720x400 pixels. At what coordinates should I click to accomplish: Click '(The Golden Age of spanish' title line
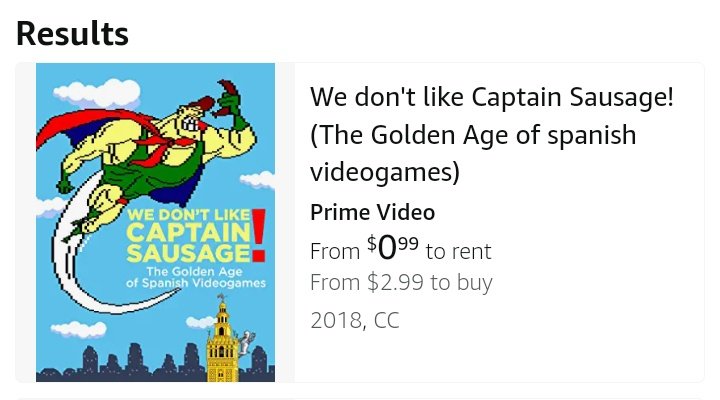pyautogui.click(x=473, y=135)
